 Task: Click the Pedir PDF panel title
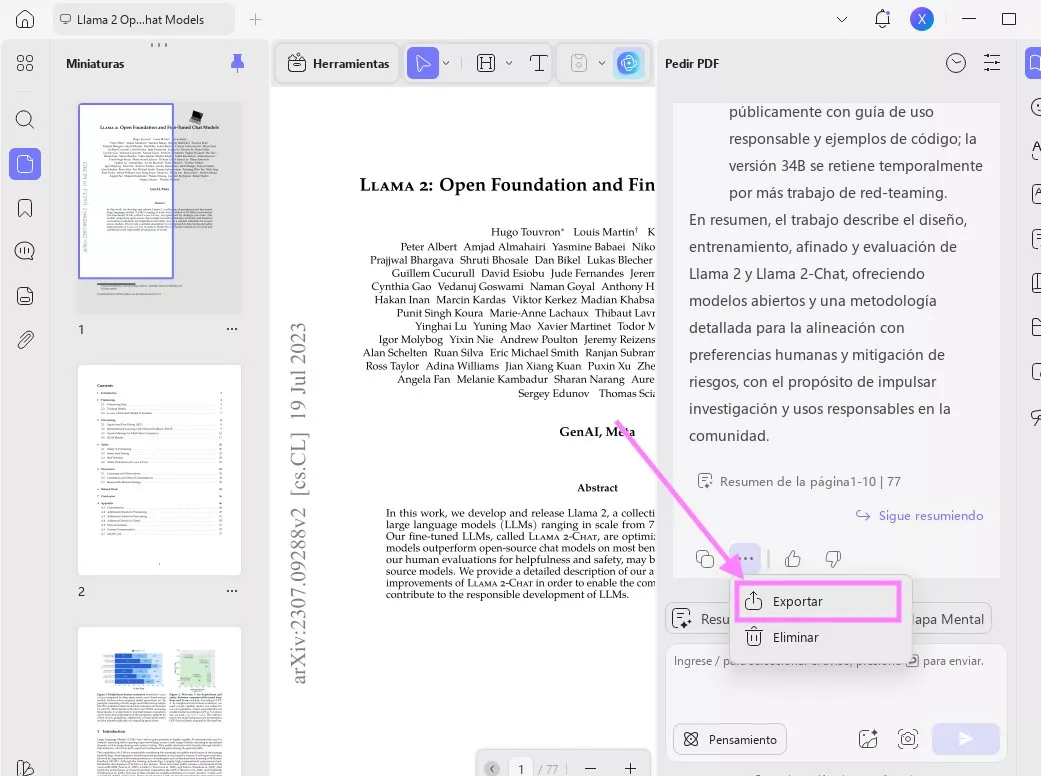click(x=692, y=64)
